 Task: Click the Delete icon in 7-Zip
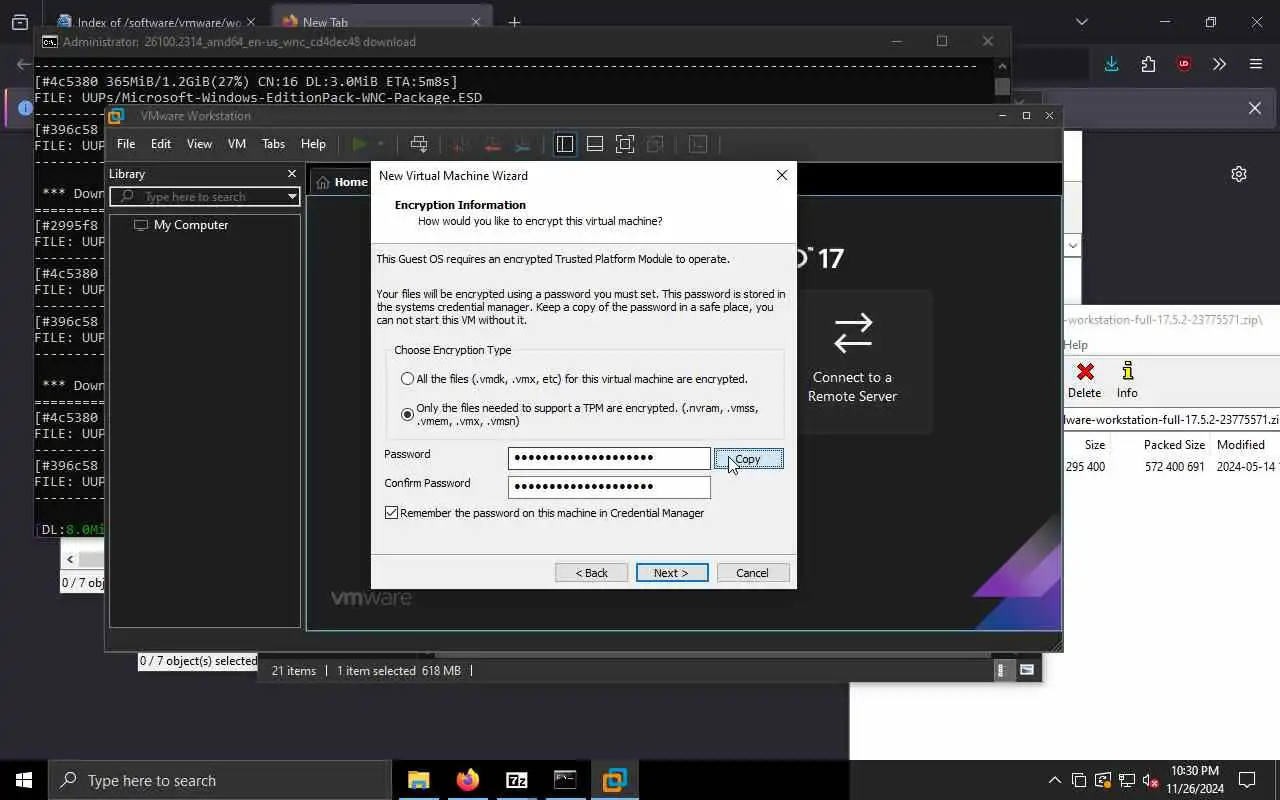coord(1084,380)
